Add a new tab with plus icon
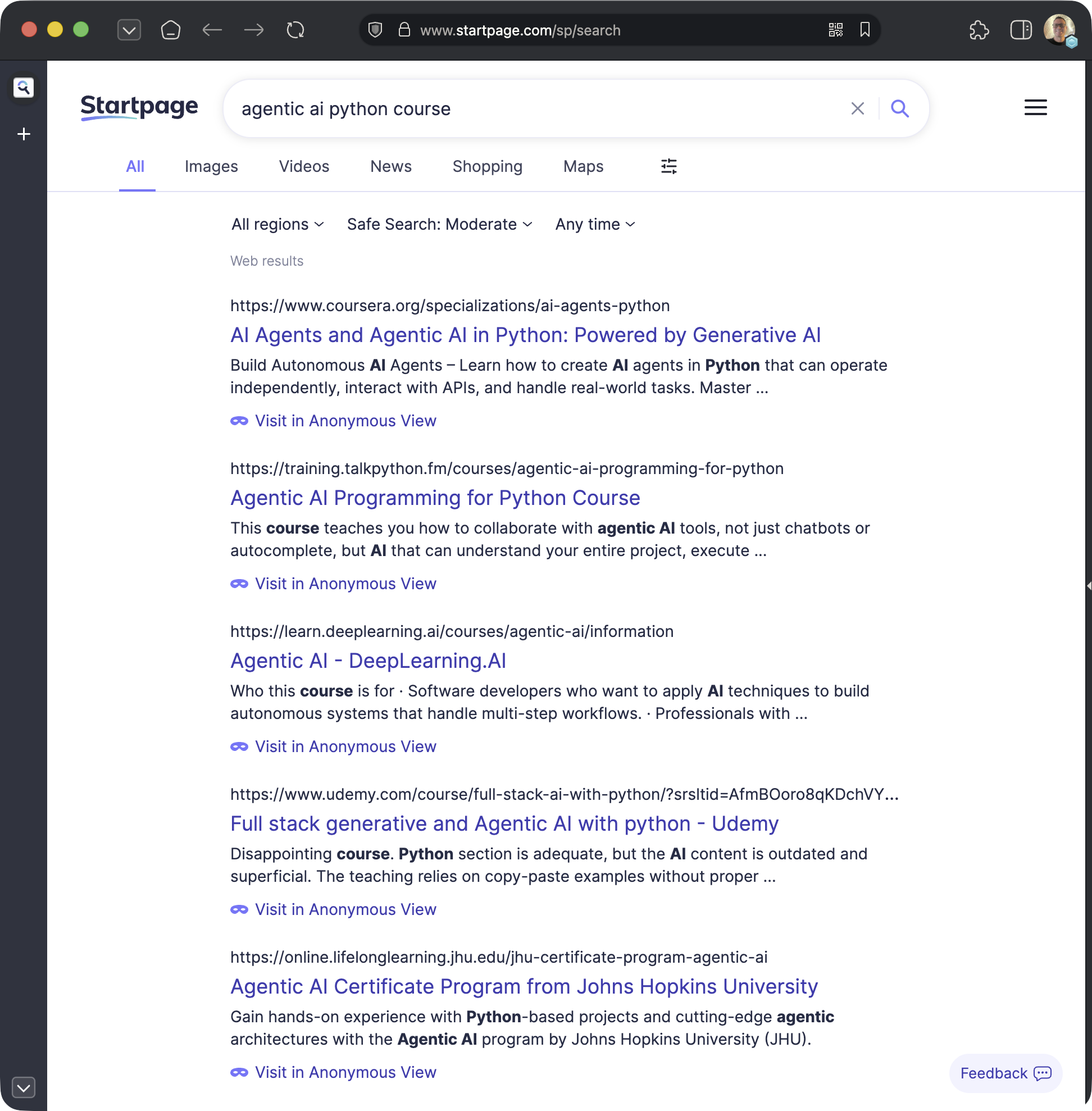 24,134
